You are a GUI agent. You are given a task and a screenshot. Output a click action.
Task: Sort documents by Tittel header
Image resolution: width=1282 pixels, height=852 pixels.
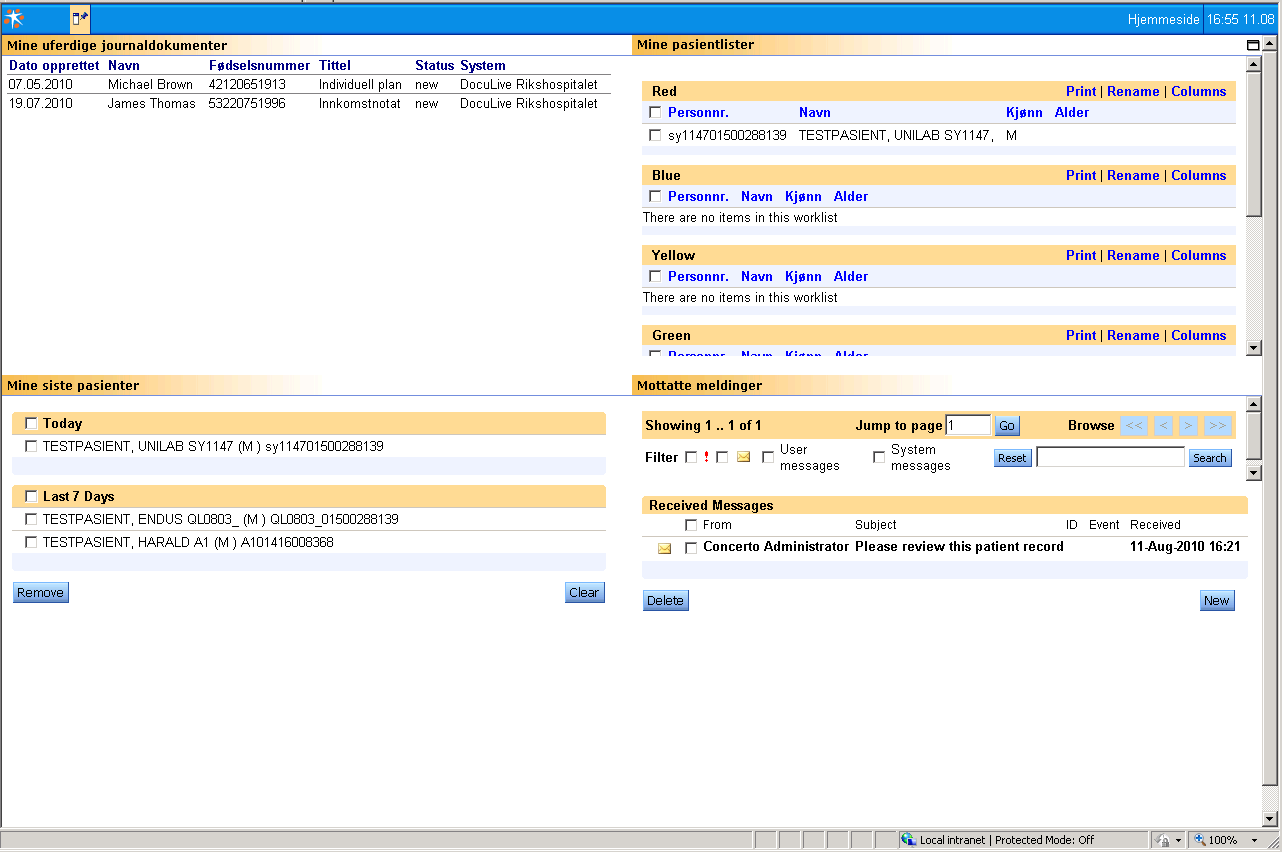tap(335, 65)
